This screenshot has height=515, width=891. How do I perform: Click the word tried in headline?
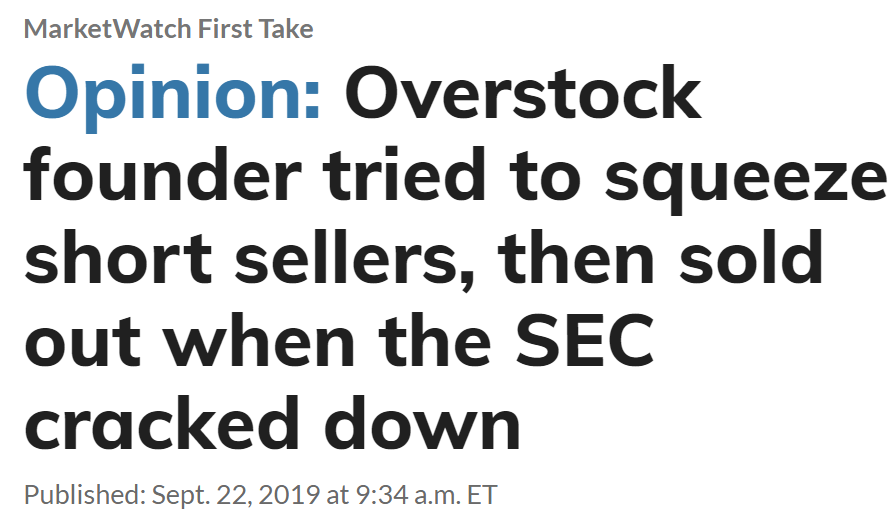(405, 174)
